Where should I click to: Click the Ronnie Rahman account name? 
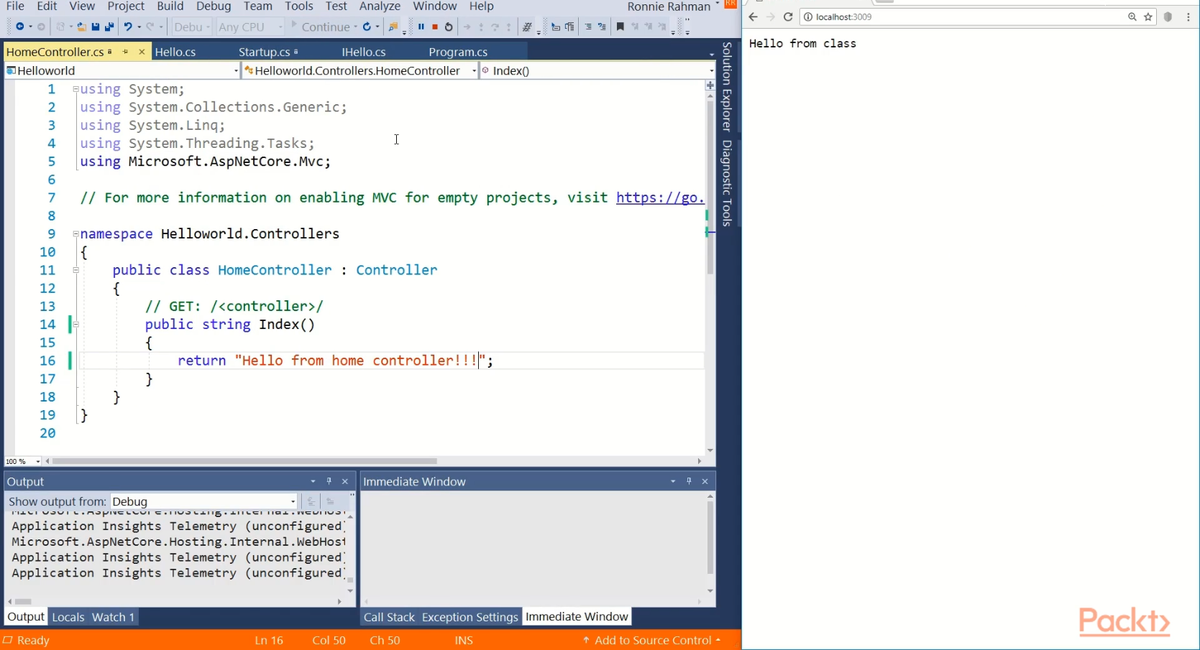point(669,6)
